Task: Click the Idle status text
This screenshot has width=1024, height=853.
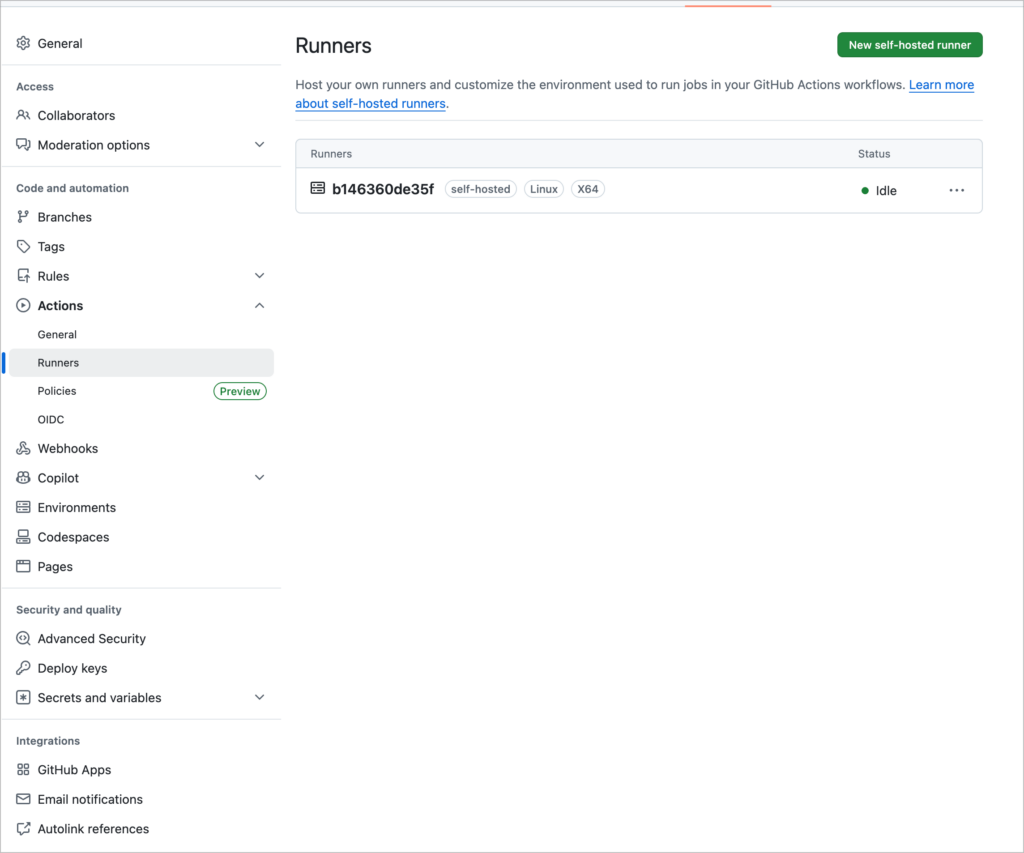Action: [886, 191]
